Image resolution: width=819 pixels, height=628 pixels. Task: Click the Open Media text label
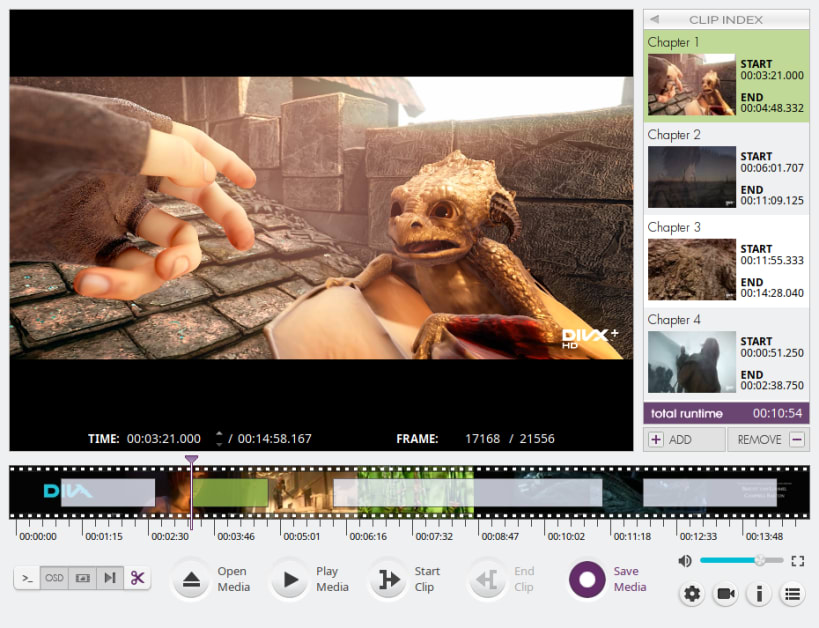point(233,579)
